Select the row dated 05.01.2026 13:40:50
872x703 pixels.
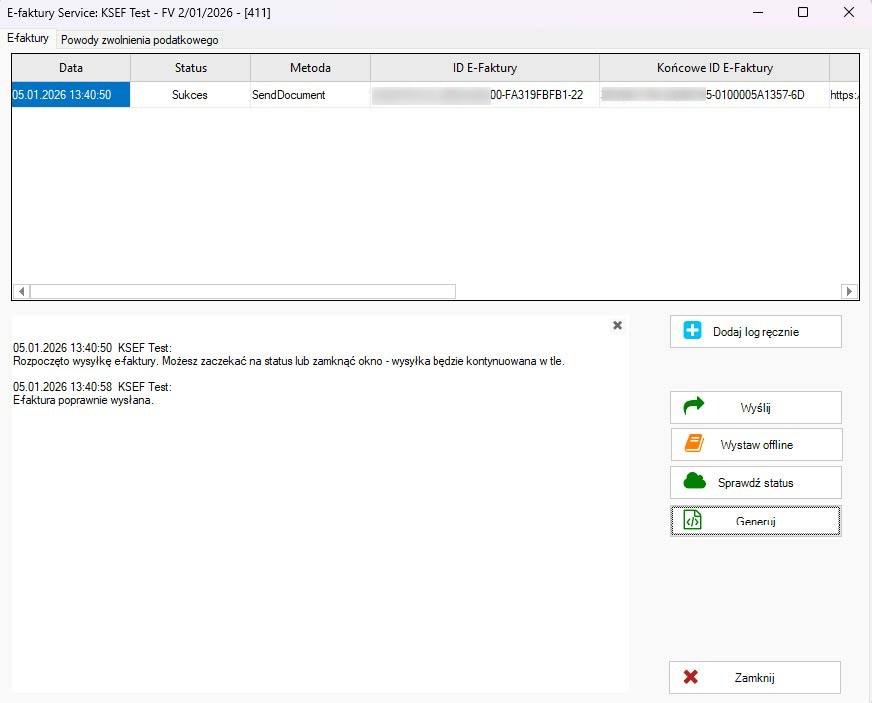[x=70, y=95]
